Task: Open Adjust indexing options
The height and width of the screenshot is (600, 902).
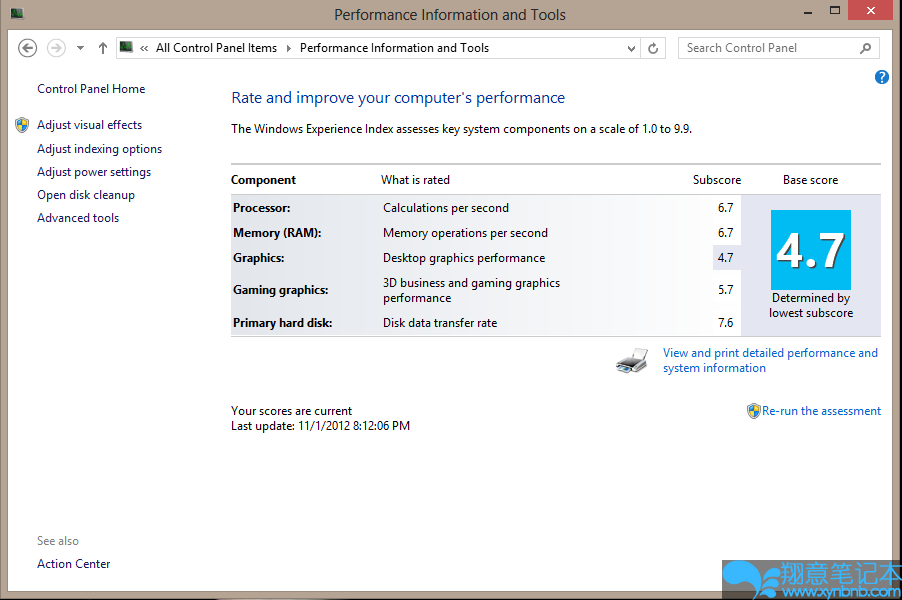Action: tap(100, 149)
